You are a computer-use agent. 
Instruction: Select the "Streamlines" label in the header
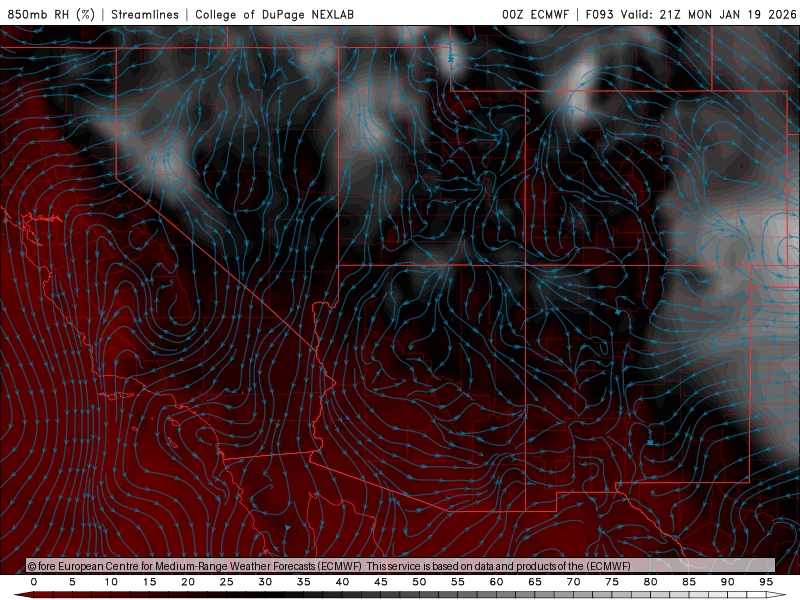pos(145,14)
